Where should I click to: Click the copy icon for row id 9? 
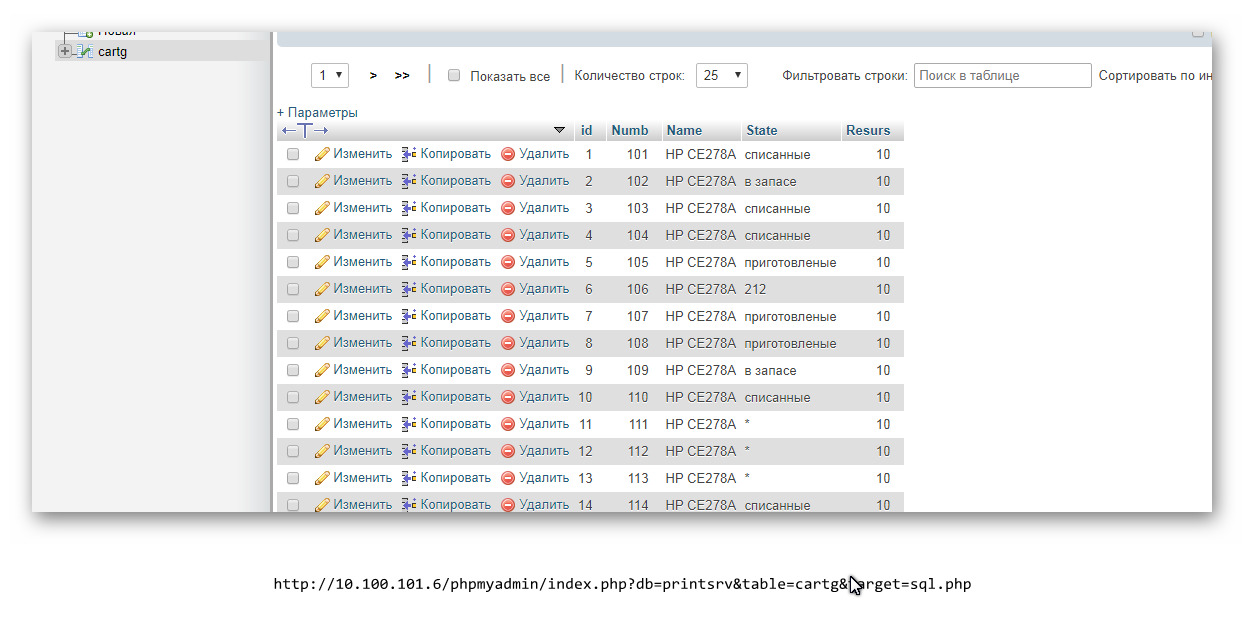tap(409, 370)
